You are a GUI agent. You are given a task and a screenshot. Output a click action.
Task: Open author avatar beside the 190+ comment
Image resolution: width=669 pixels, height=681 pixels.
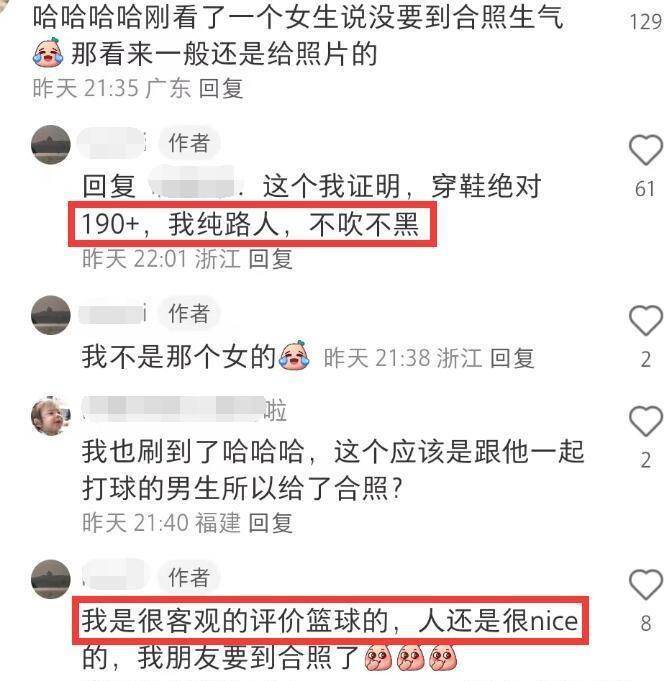pyautogui.click(x=51, y=145)
